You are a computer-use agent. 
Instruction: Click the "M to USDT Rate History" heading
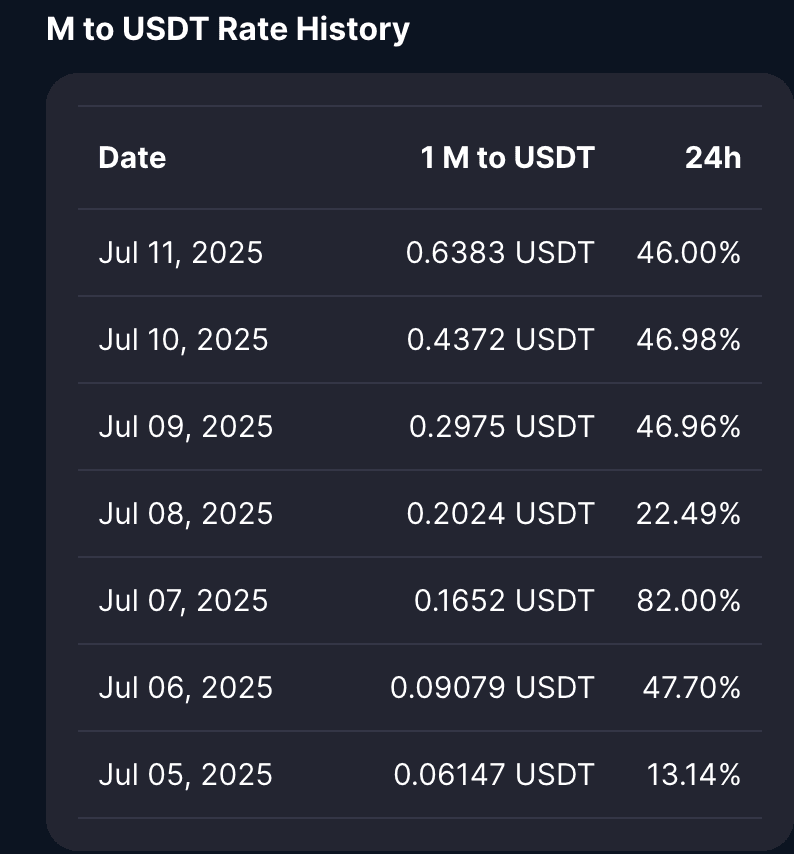(228, 29)
